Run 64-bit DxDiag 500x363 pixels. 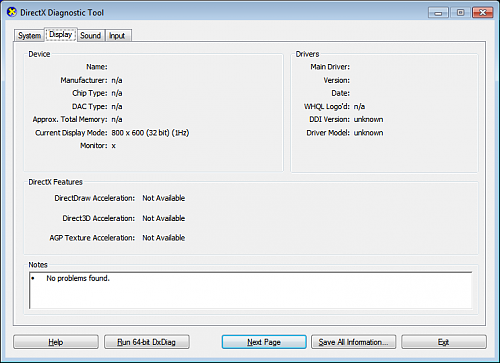[x=147, y=342]
